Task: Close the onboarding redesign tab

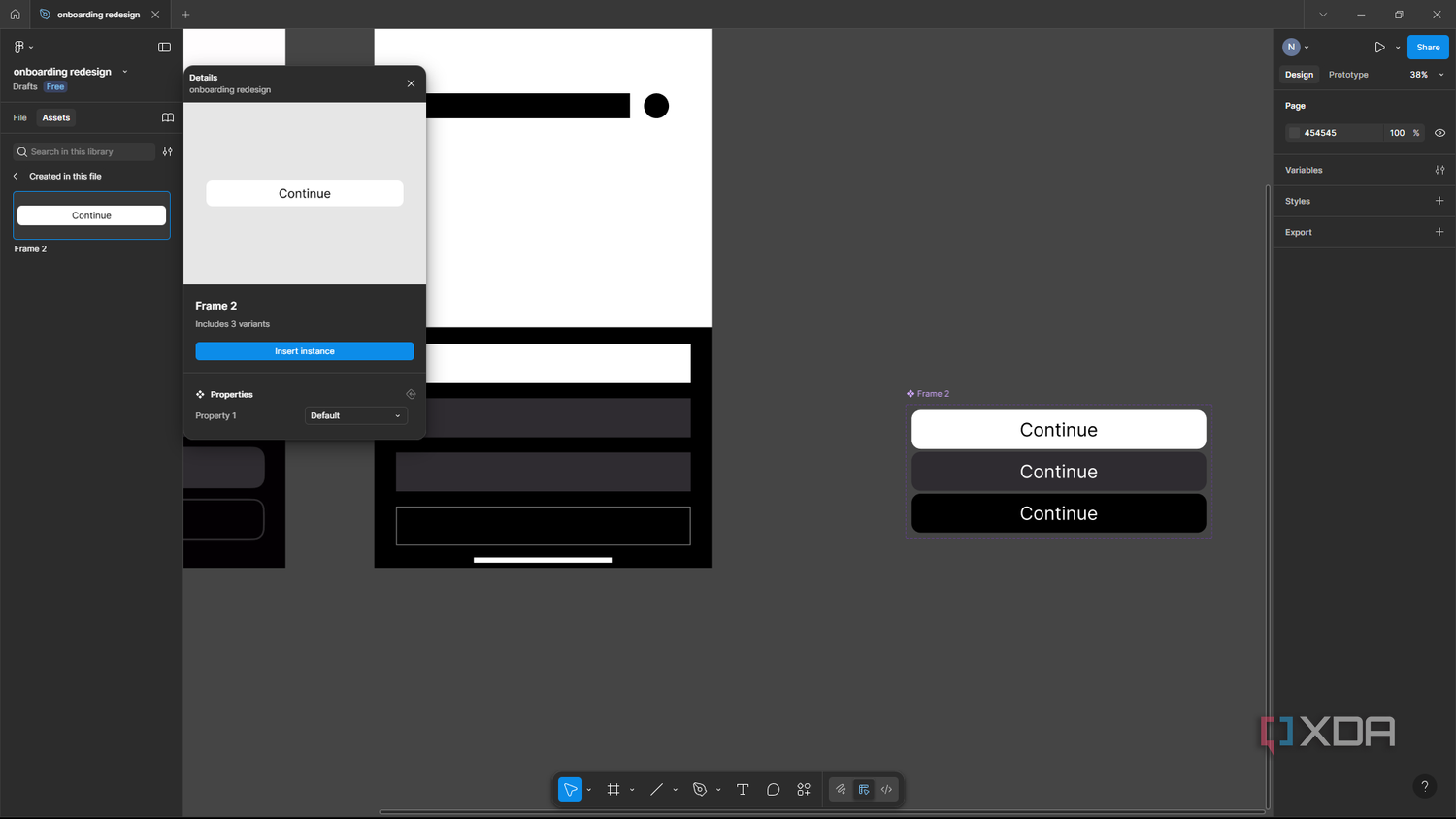Action: (155, 15)
